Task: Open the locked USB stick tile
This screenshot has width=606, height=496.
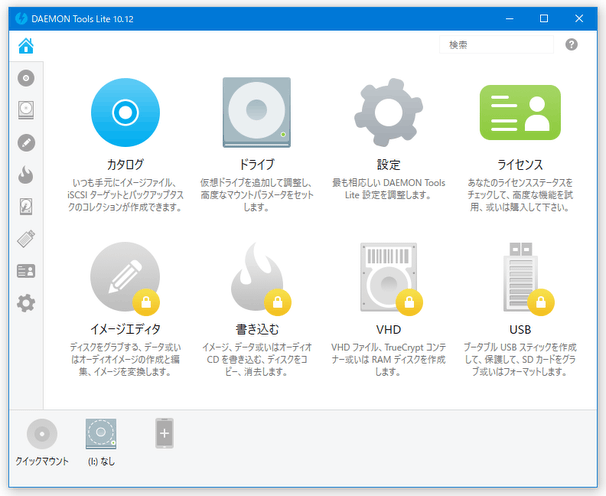Action: click(522, 278)
